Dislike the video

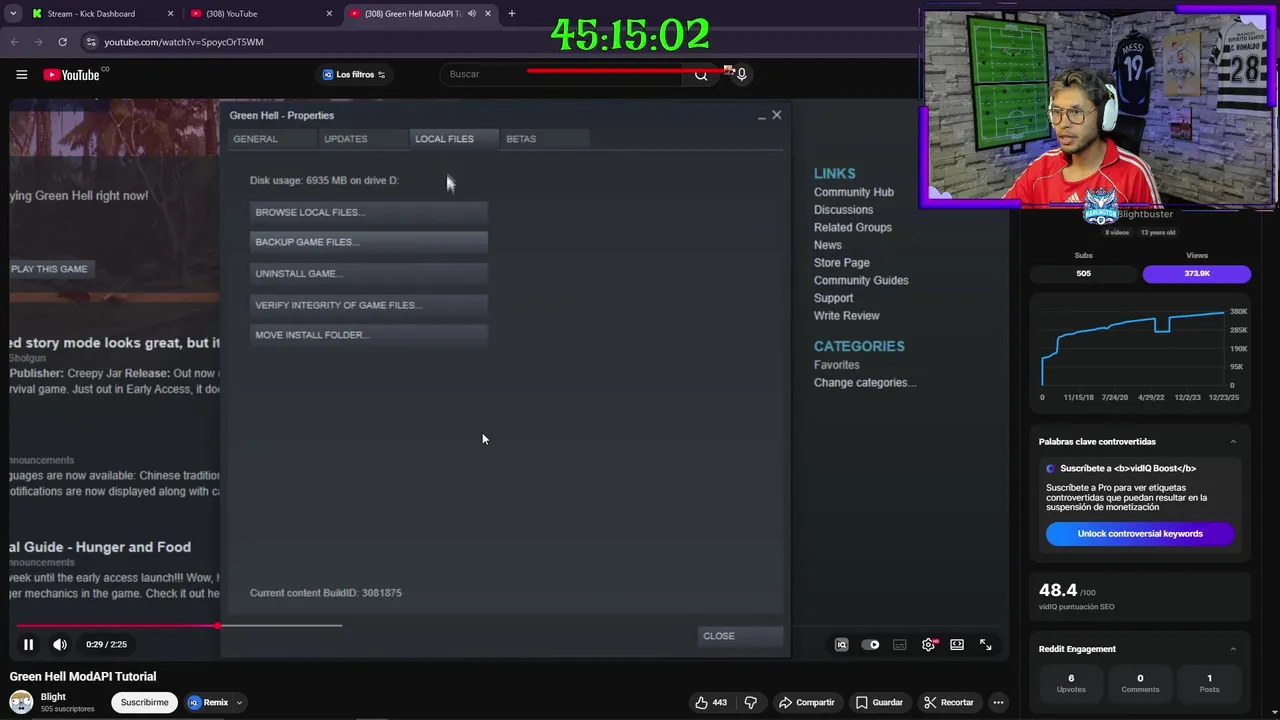tap(751, 702)
